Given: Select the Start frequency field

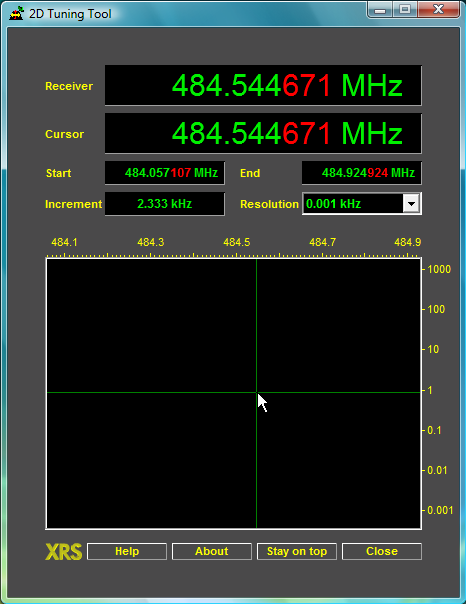Looking at the screenshot, I should 164,173.
